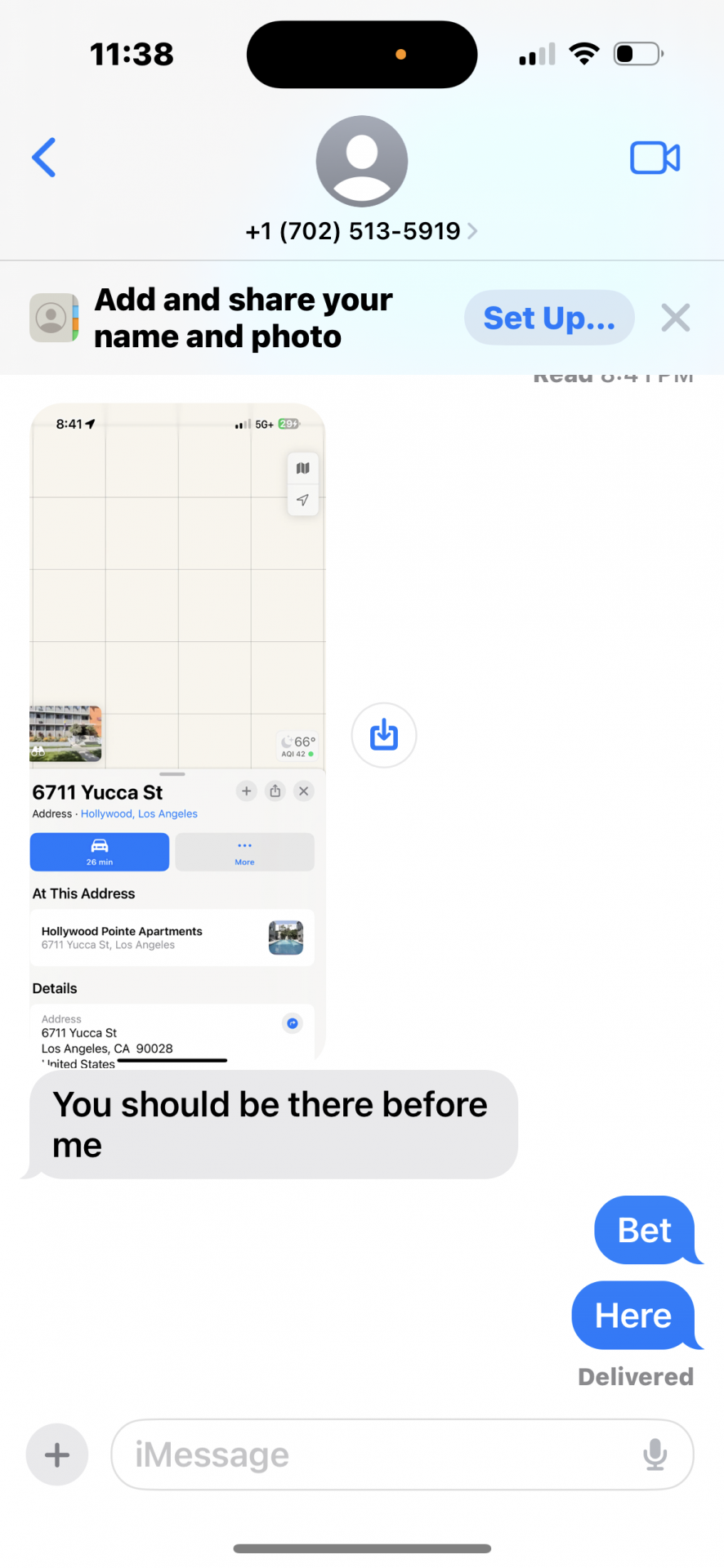Screen dimensions: 724x1568
Task: Dismiss the name and photo banner
Action: pyautogui.click(x=676, y=318)
